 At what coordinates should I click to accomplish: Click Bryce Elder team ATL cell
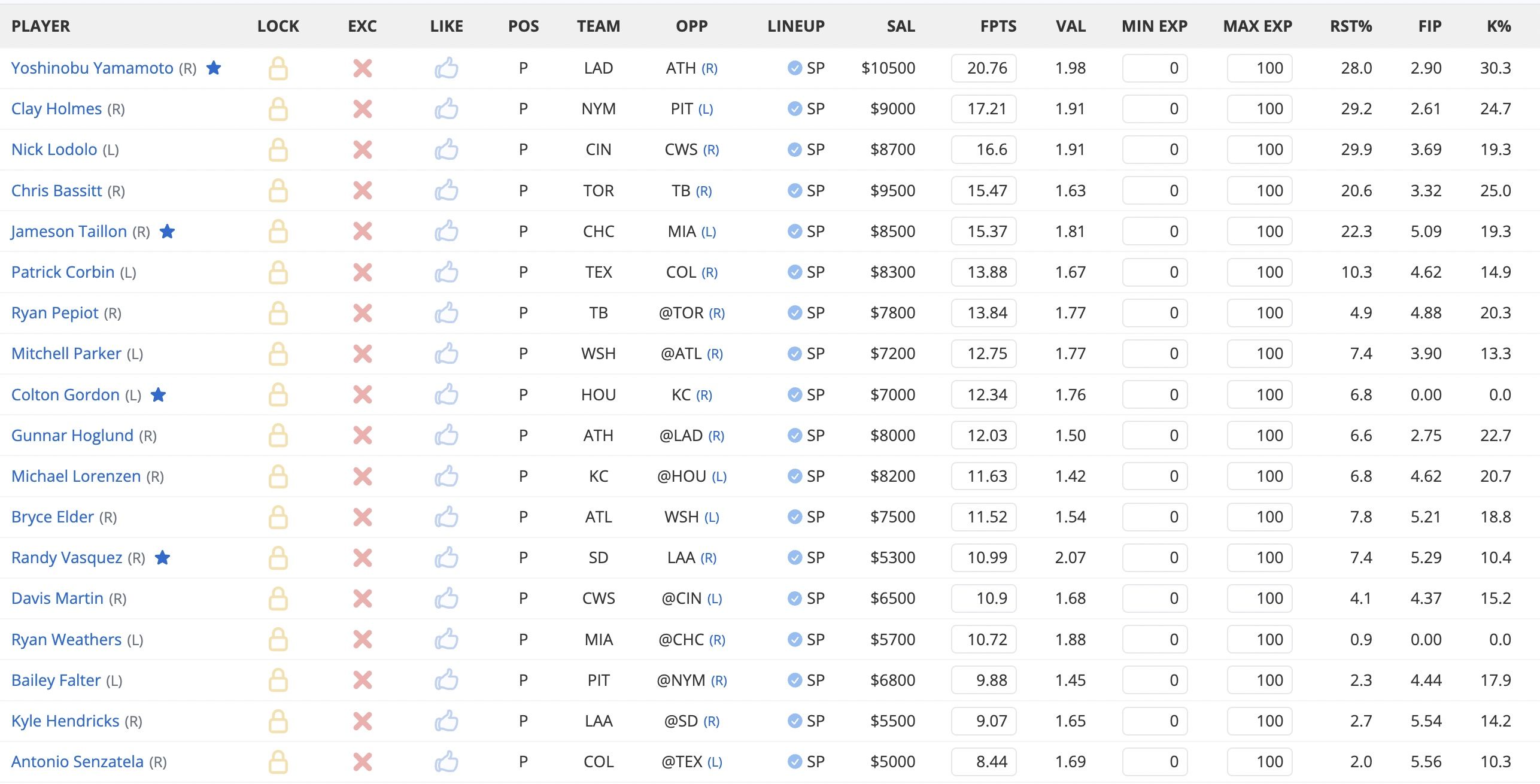599,517
